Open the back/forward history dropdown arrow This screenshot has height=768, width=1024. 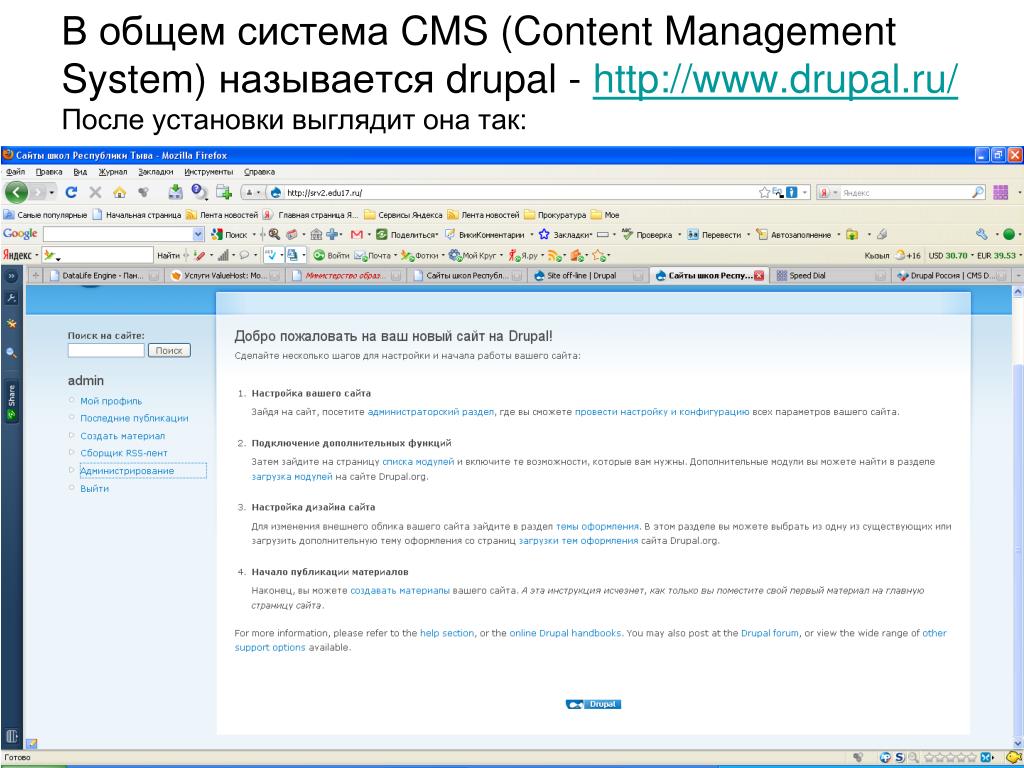52,193
